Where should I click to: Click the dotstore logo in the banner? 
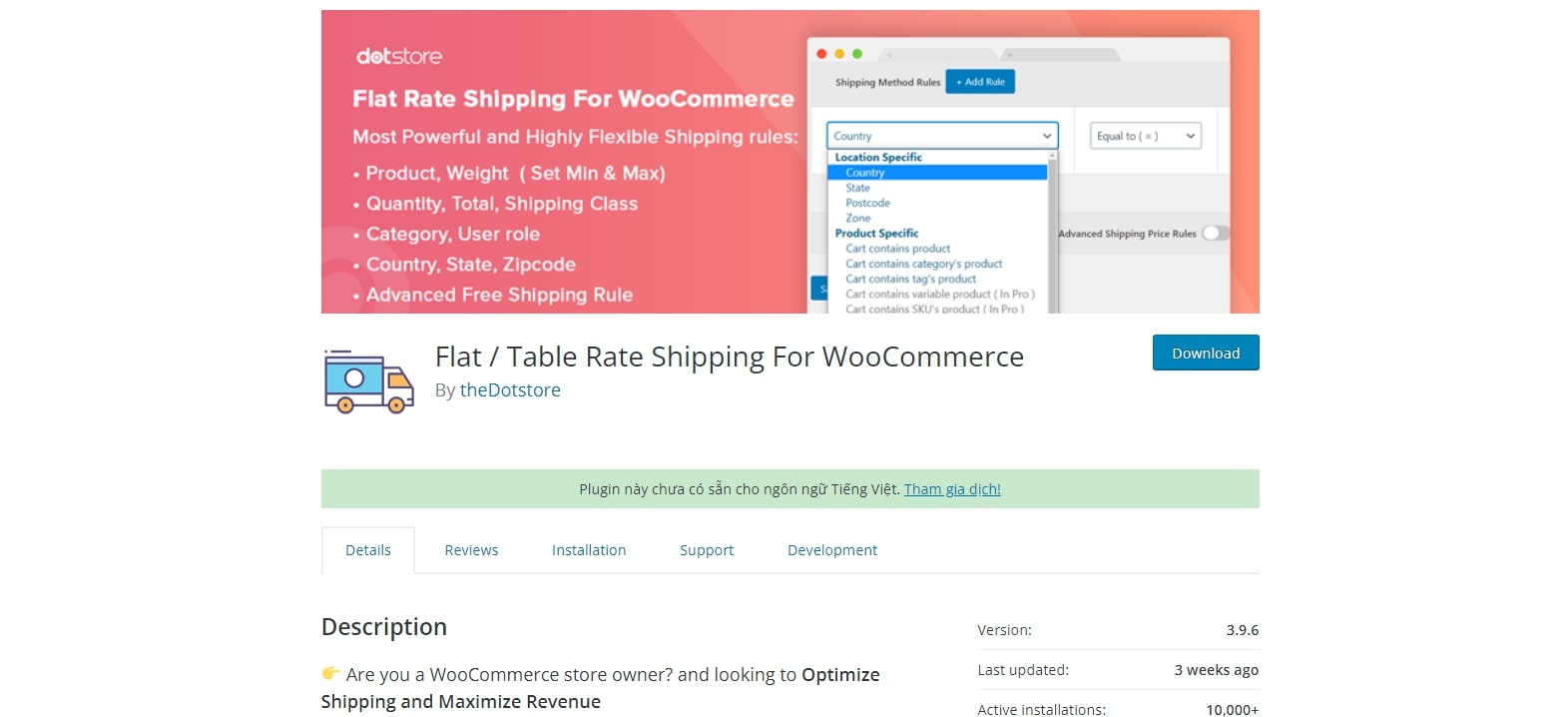[x=399, y=56]
